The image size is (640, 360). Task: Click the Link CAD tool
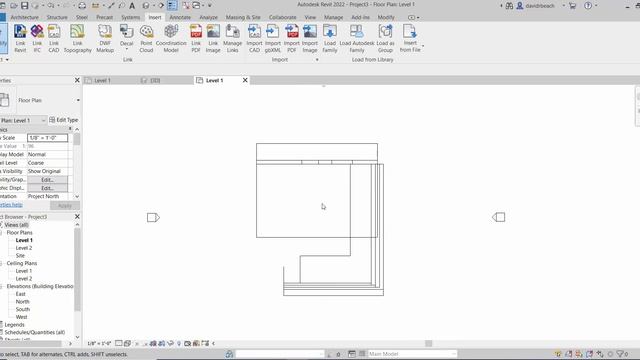54,38
